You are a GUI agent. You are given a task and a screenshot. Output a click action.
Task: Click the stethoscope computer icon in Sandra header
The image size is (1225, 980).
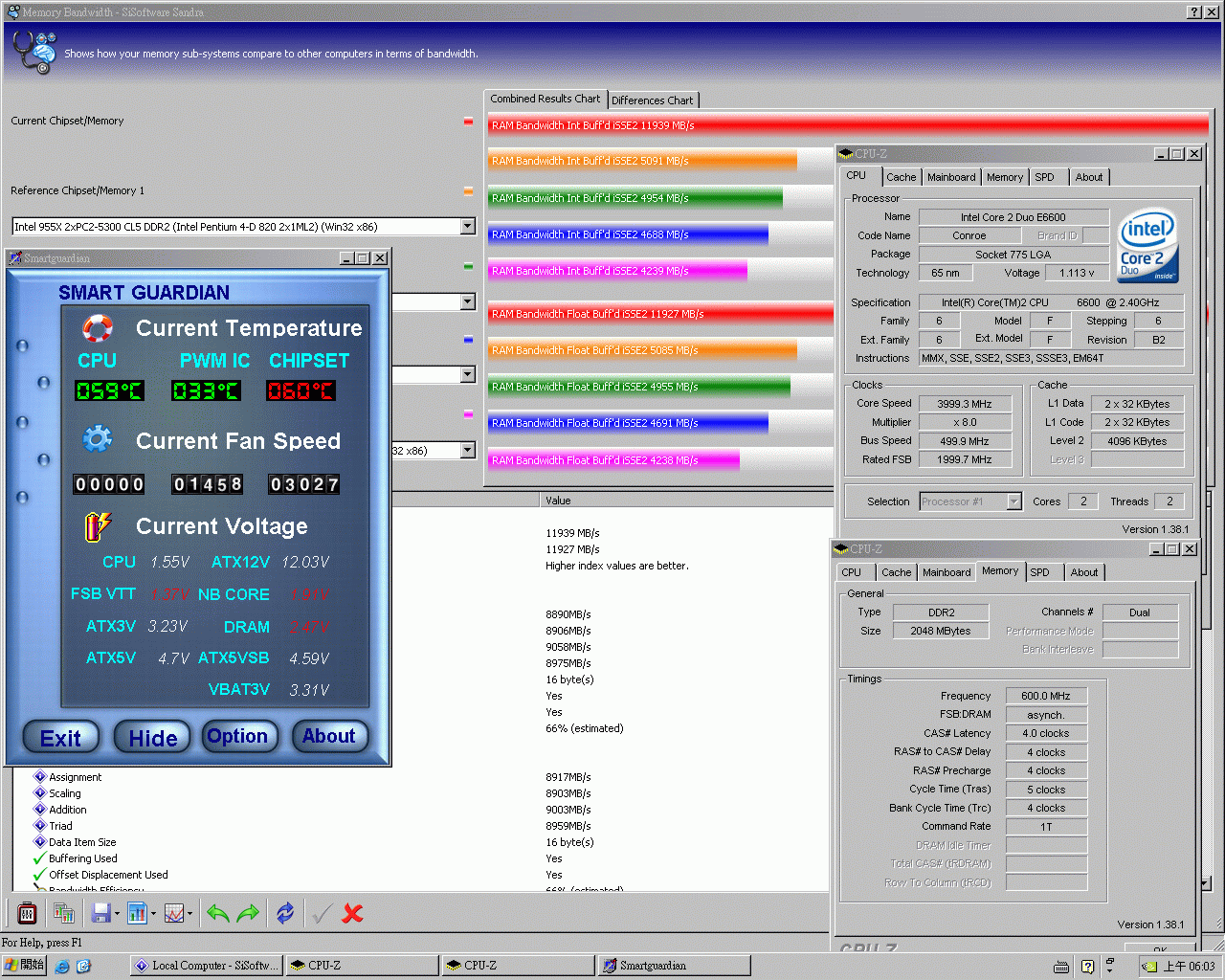[x=36, y=52]
